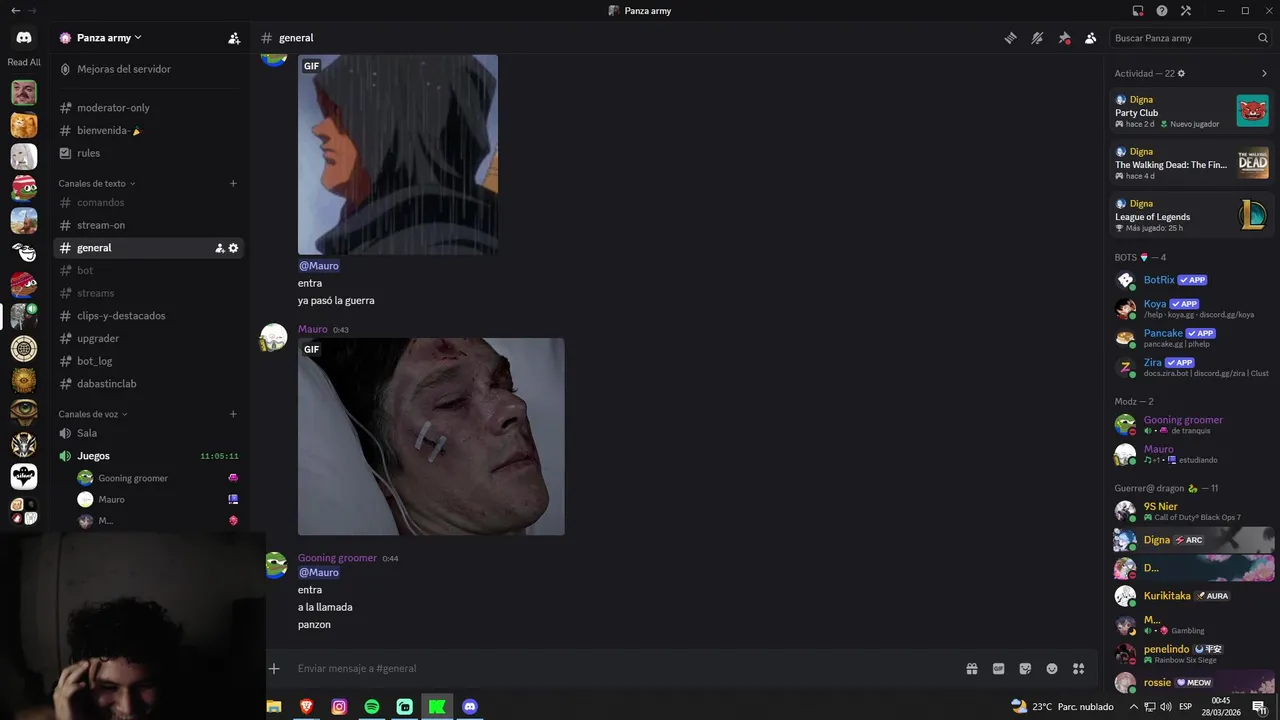The height and width of the screenshot is (720, 1280).
Task: Select the Juegos voice channel
Action: (x=150, y=456)
